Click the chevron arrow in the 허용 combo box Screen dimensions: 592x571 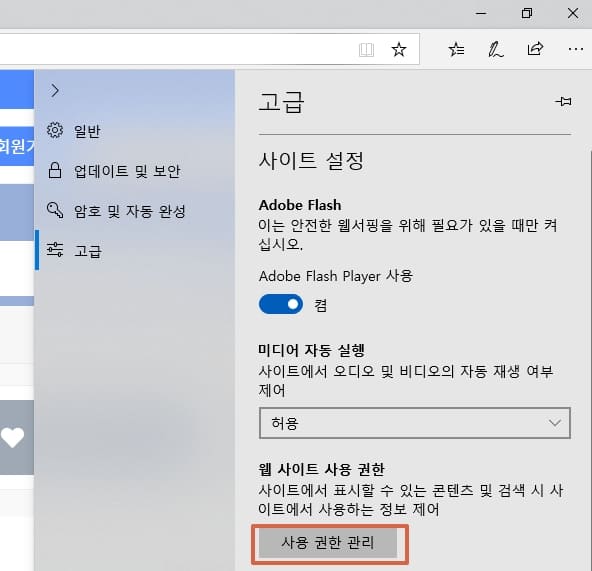tap(554, 423)
